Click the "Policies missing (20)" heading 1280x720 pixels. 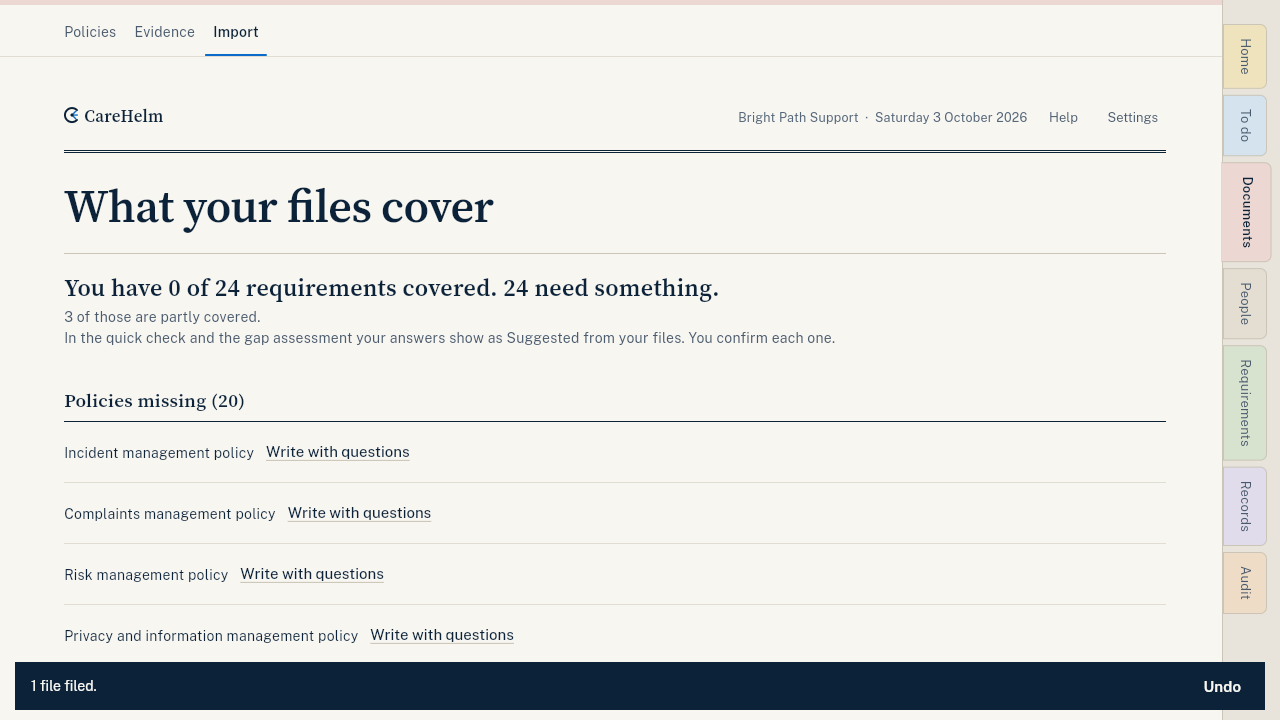[x=154, y=401]
